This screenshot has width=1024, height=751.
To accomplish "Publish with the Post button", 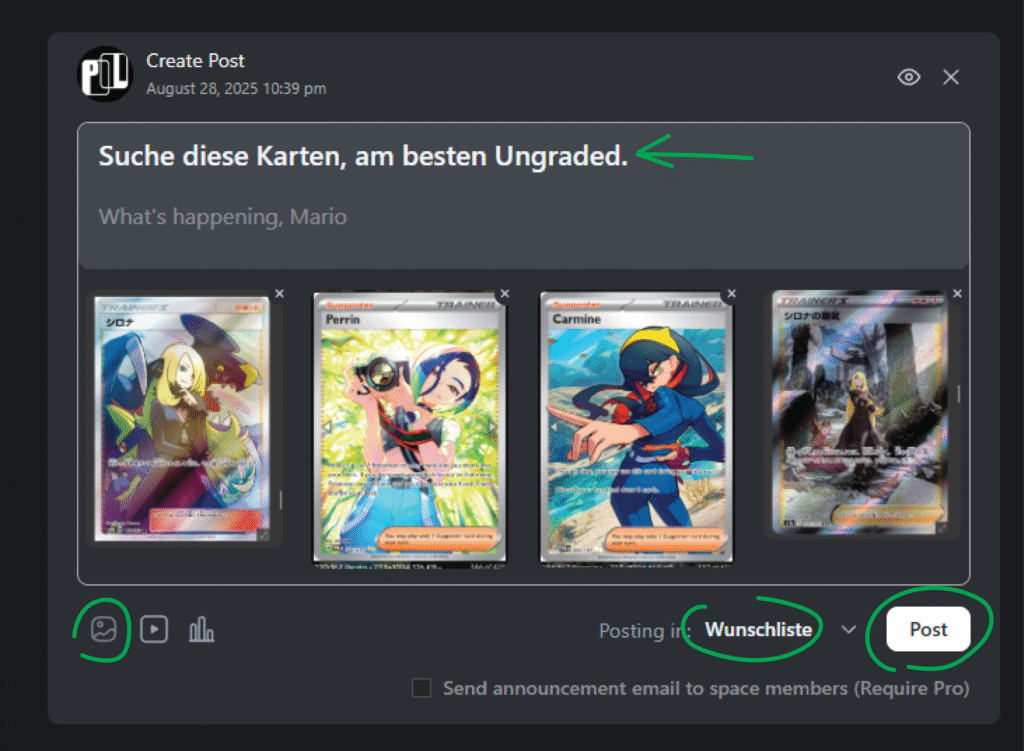I will tap(928, 629).
